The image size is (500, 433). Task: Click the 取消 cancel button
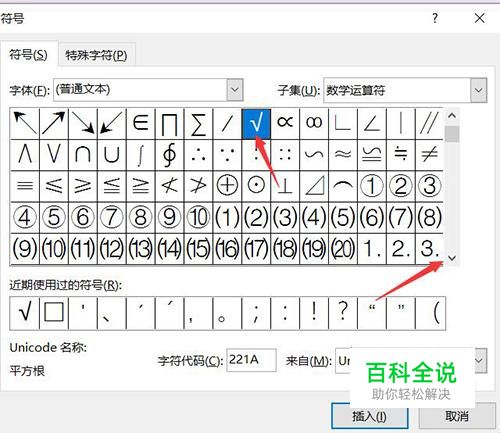[x=457, y=416]
